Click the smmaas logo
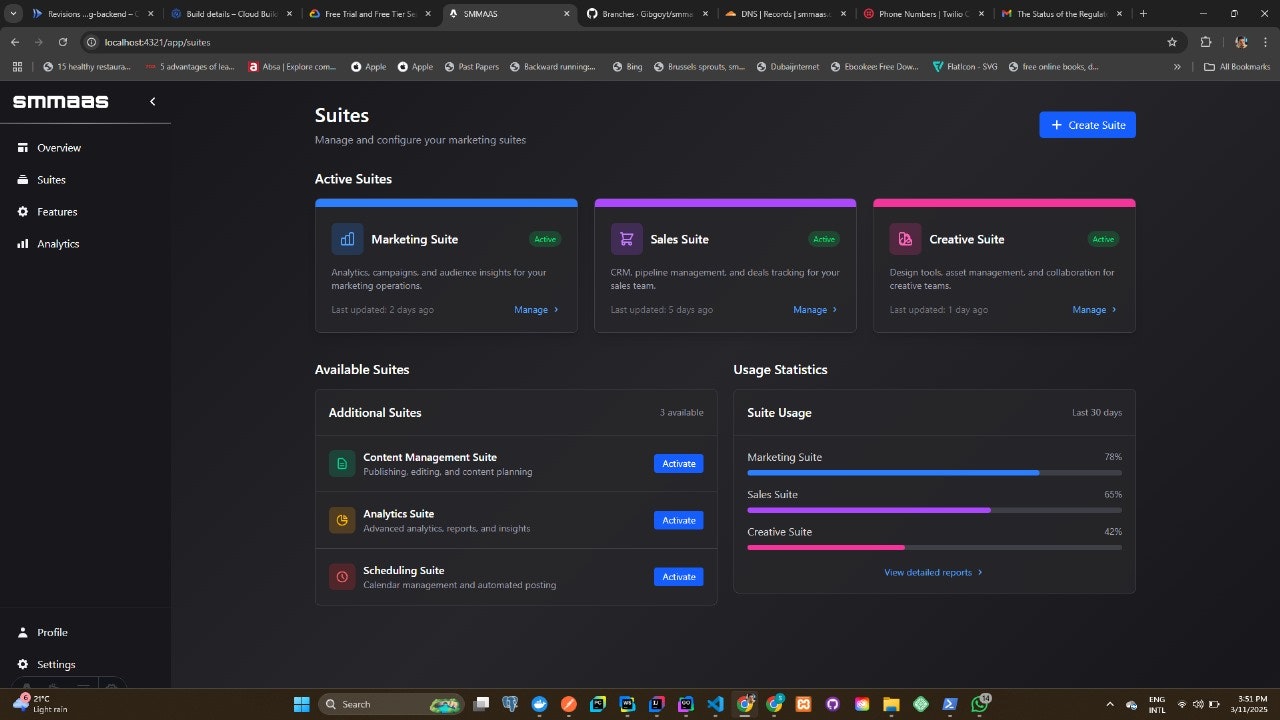Image resolution: width=1280 pixels, height=720 pixels. pyautogui.click(x=61, y=101)
